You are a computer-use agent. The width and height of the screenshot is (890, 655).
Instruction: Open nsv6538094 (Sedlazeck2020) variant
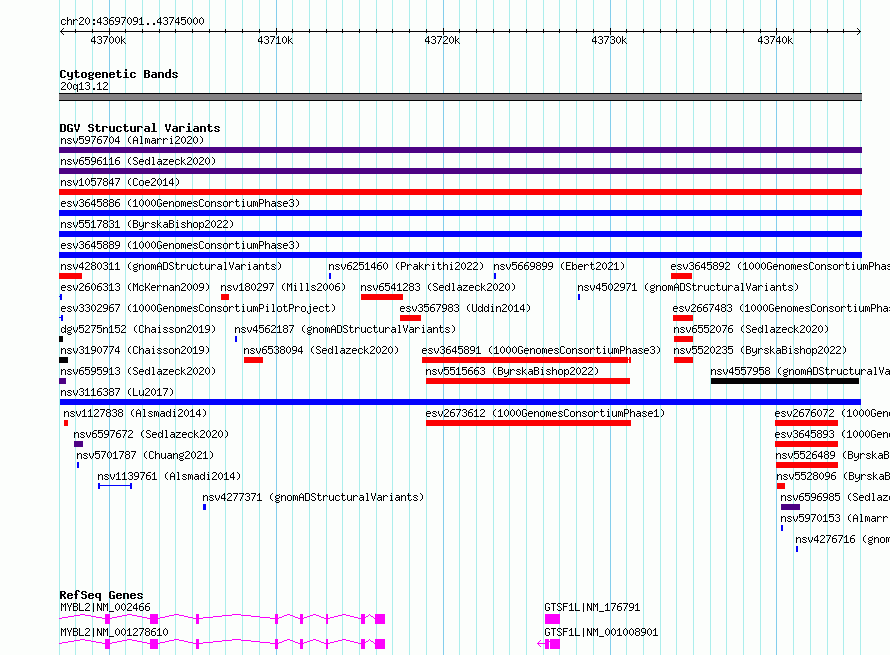coord(321,350)
